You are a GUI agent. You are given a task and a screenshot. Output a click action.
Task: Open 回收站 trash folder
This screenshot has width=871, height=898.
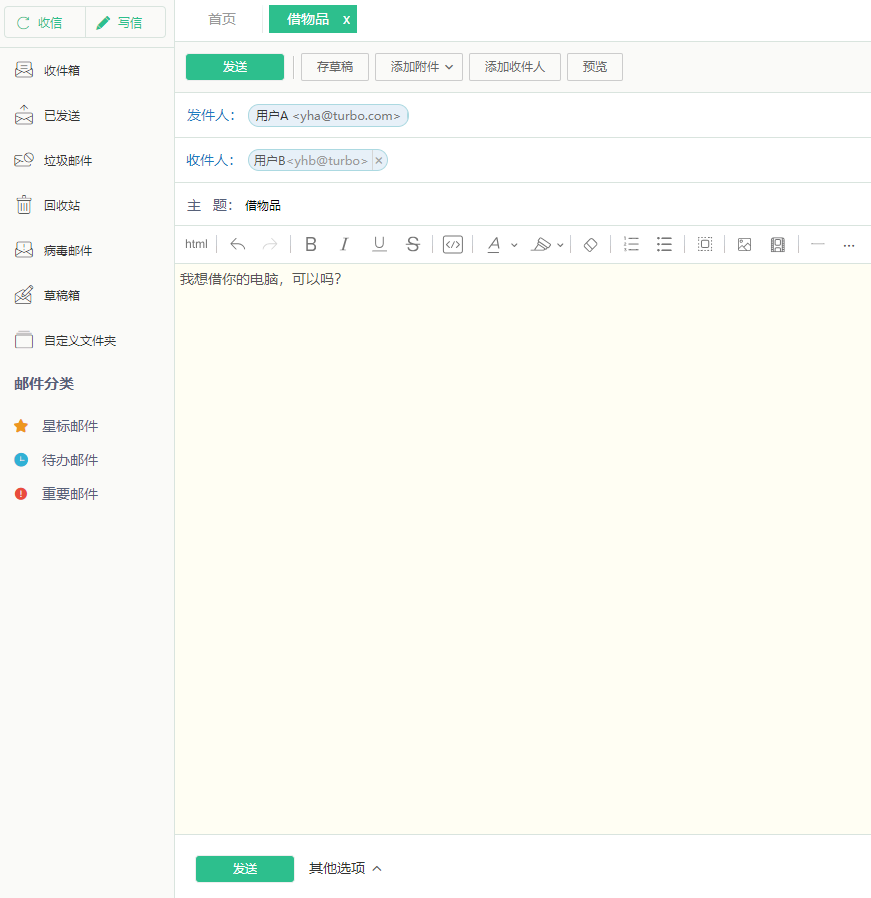coord(62,206)
